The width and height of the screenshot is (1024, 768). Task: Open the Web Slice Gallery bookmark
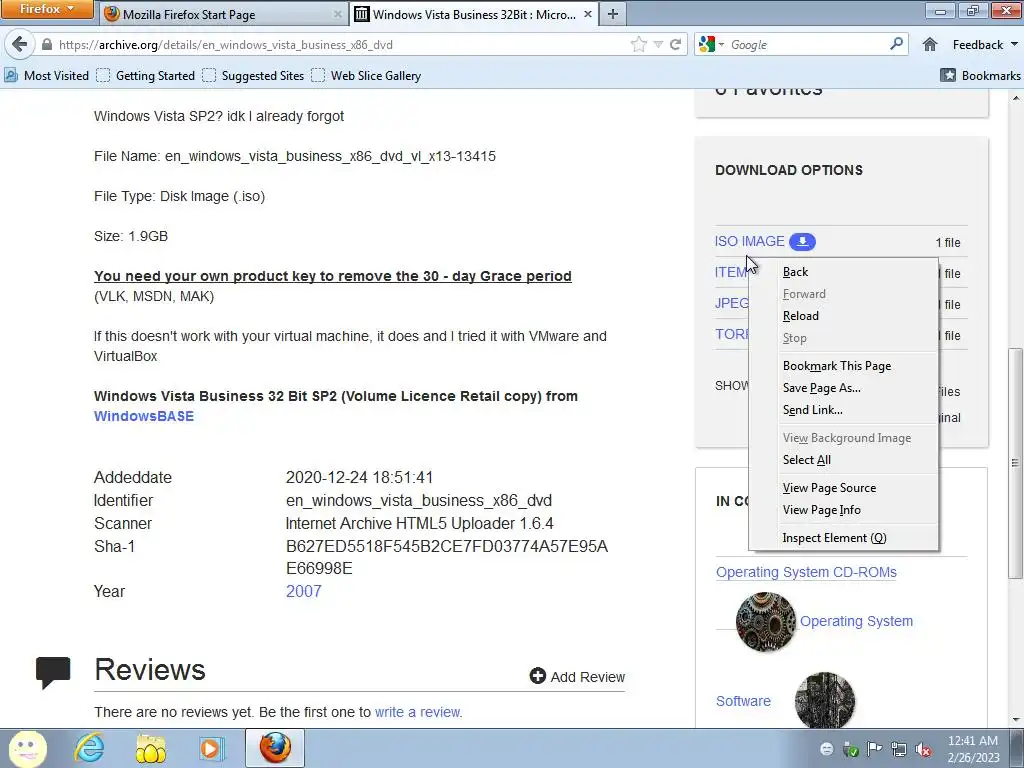[366, 76]
